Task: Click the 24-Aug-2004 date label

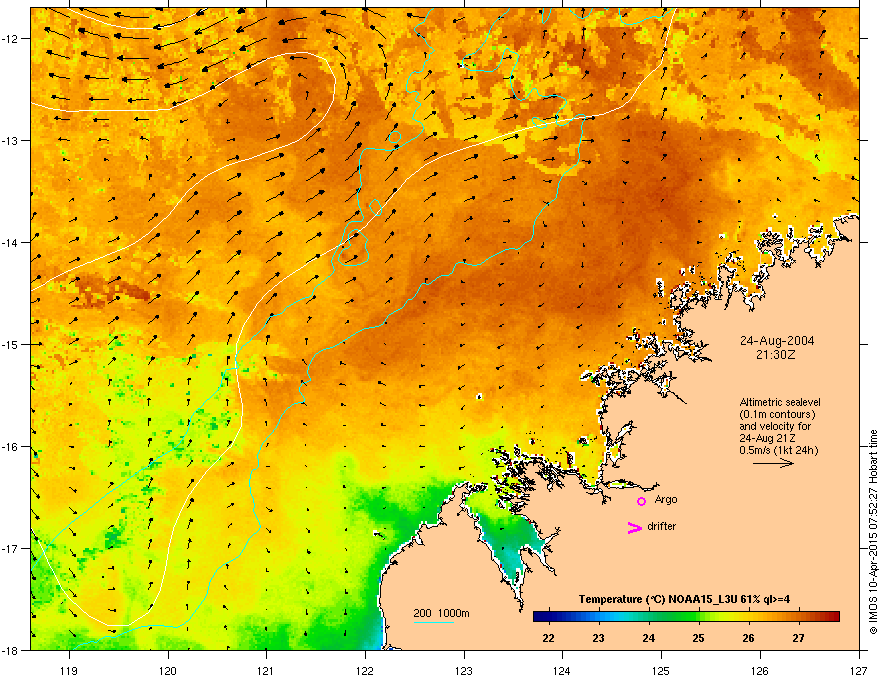Action: click(777, 341)
